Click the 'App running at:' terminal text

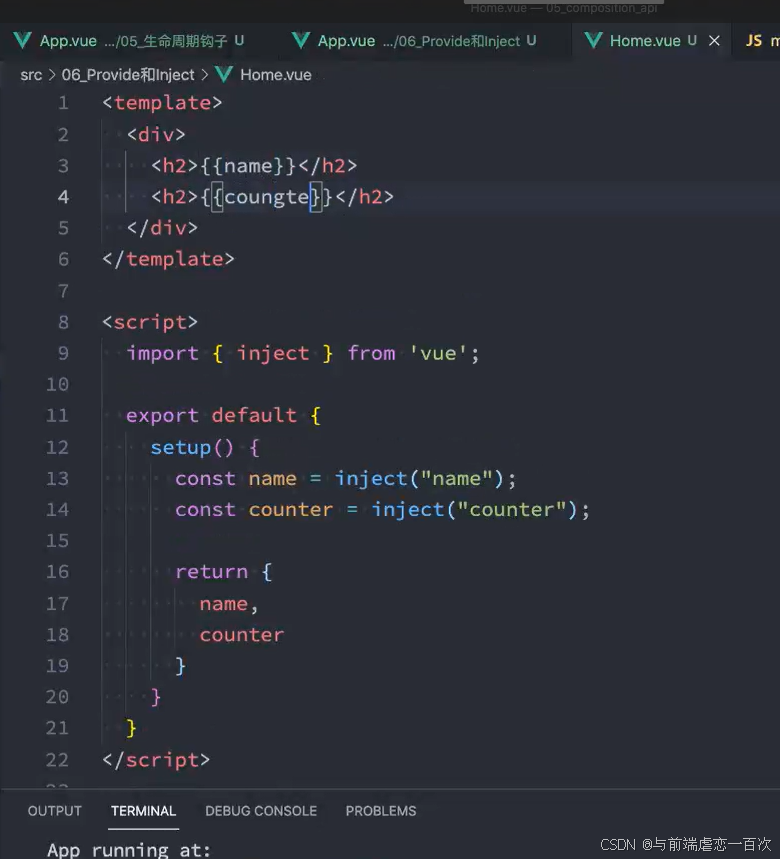129,850
